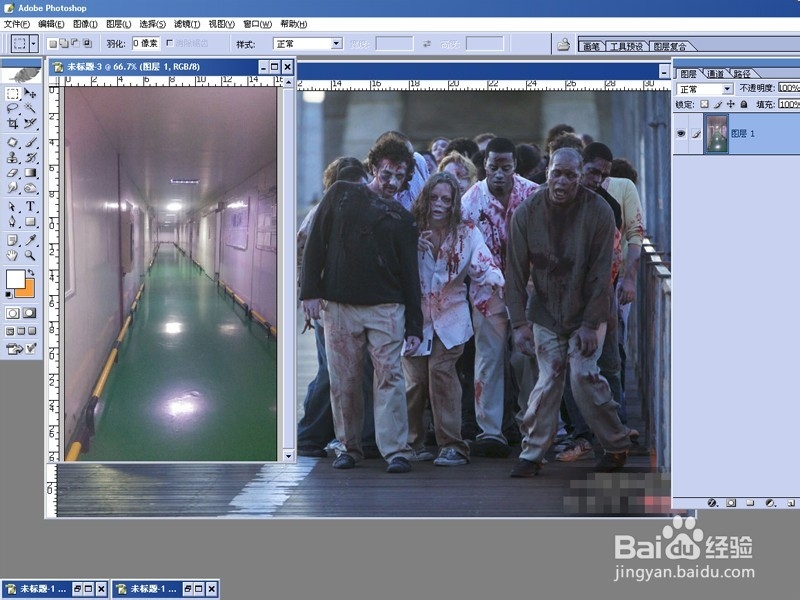Screen dimensions: 800x600
Task: Click the 羽化 feather input field
Action: click(x=146, y=44)
